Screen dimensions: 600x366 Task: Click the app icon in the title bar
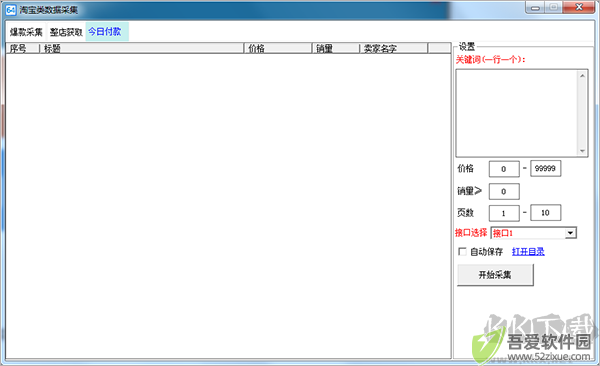[x=11, y=10]
